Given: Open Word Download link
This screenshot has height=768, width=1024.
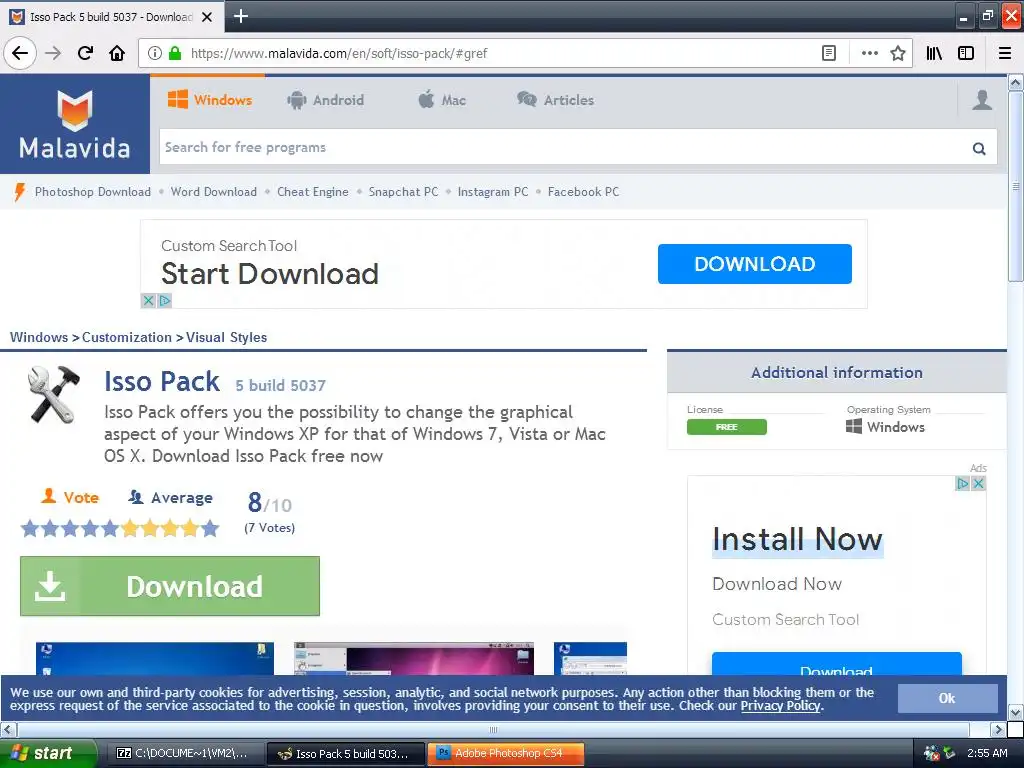Looking at the screenshot, I should pos(214,191).
